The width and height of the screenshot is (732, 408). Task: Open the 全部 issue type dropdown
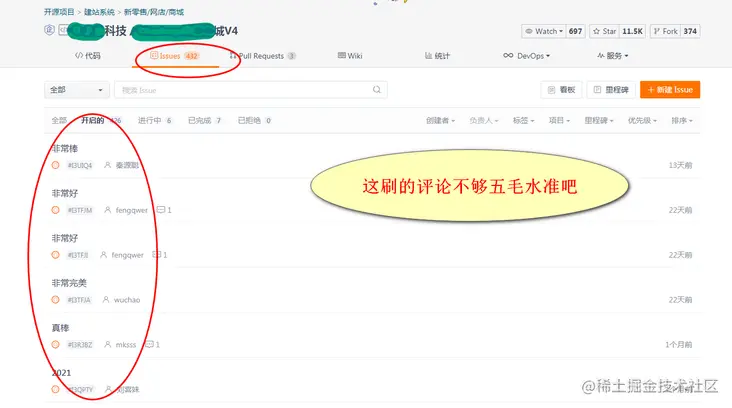pos(77,90)
